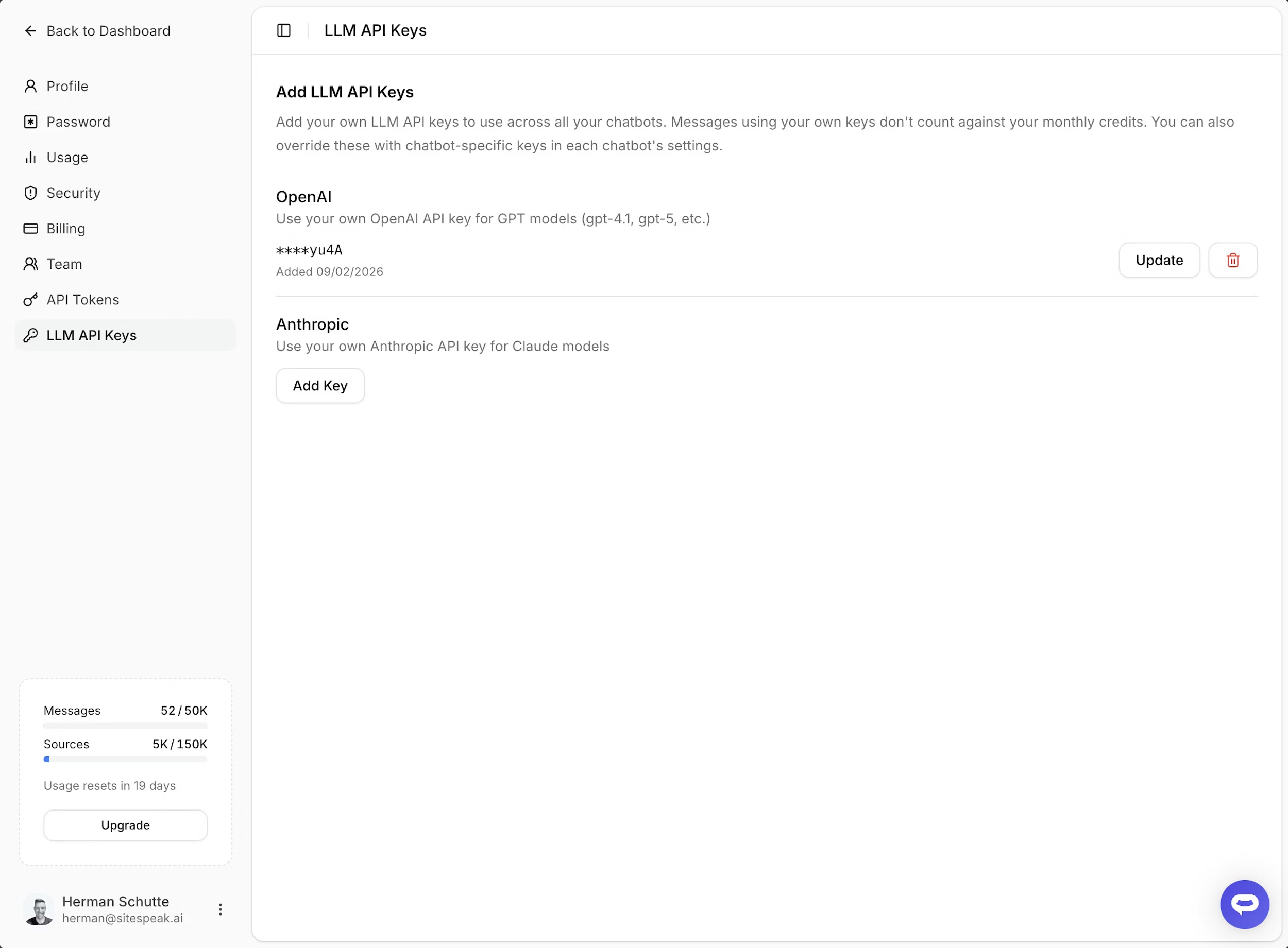
Task: Open the Team settings page
Action: pos(64,264)
